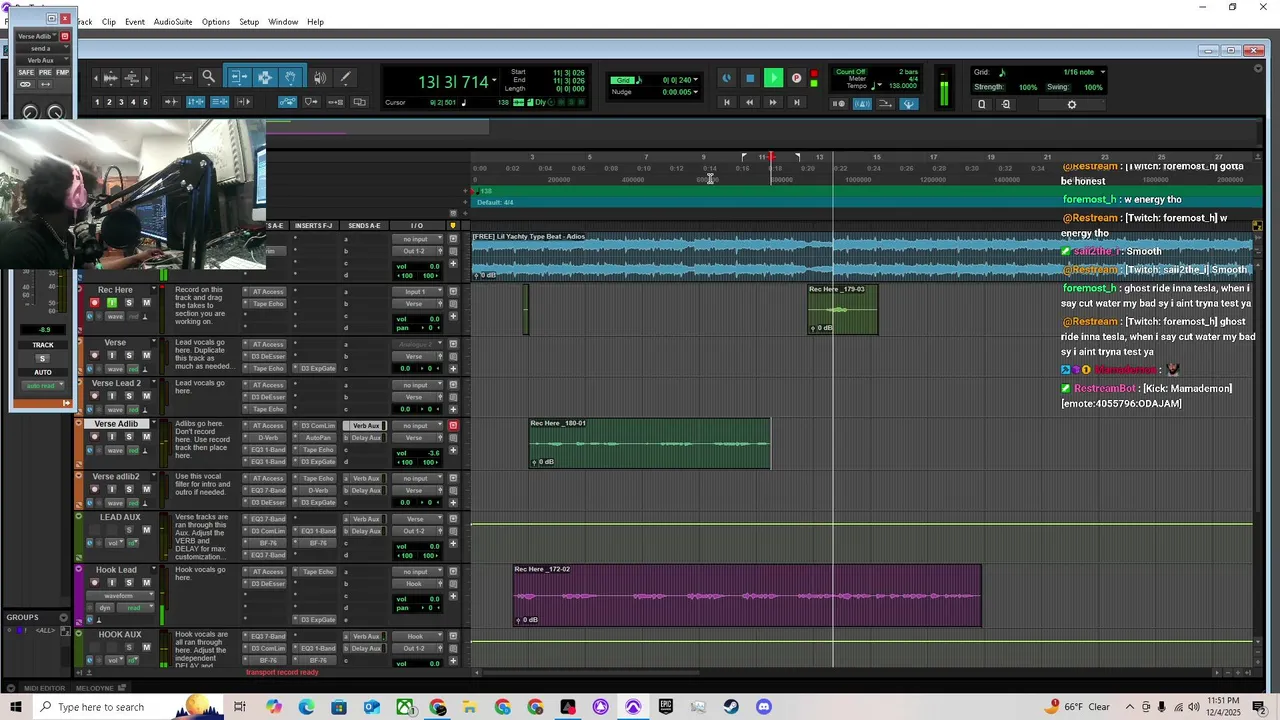The height and width of the screenshot is (720, 1280).
Task: Select the Scrubber speaker tool
Action: point(320,77)
